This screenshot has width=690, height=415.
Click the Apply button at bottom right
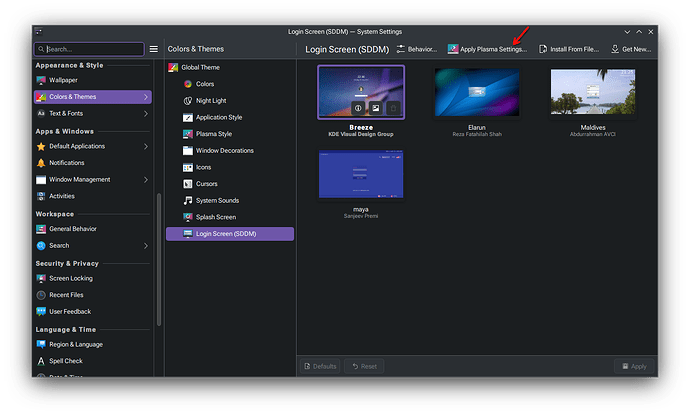pyautogui.click(x=634, y=366)
